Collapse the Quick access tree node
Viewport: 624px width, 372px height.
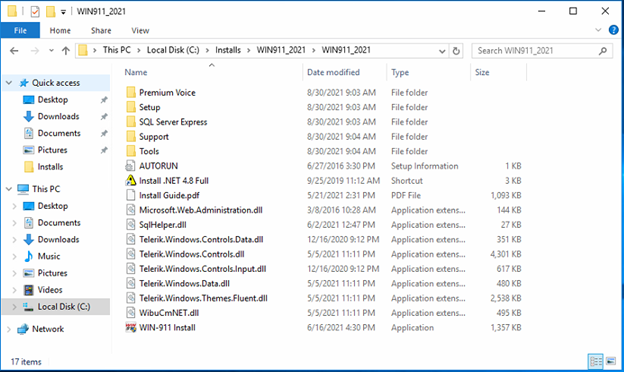click(9, 83)
